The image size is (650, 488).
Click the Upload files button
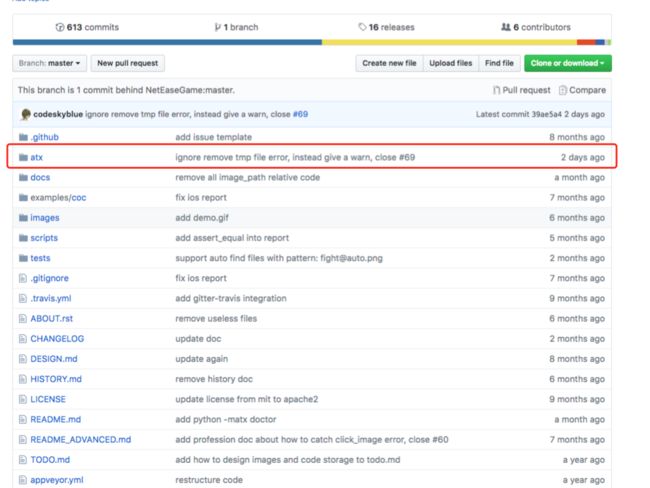point(451,63)
